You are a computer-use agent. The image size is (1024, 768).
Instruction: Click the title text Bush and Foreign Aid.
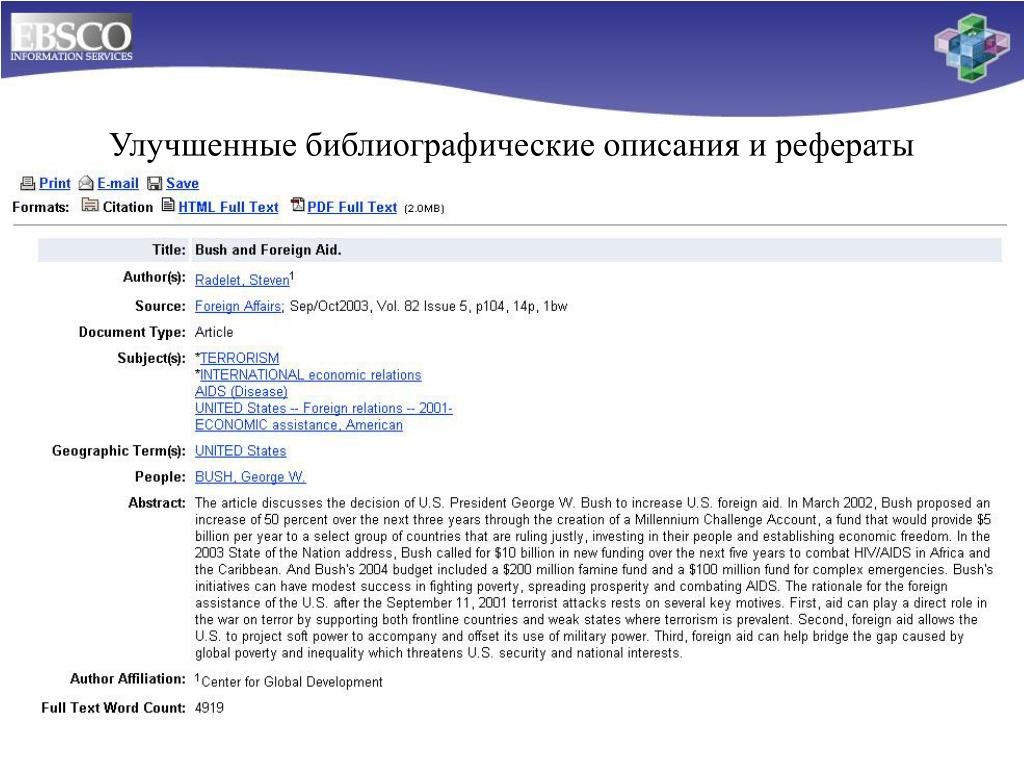coord(268,250)
